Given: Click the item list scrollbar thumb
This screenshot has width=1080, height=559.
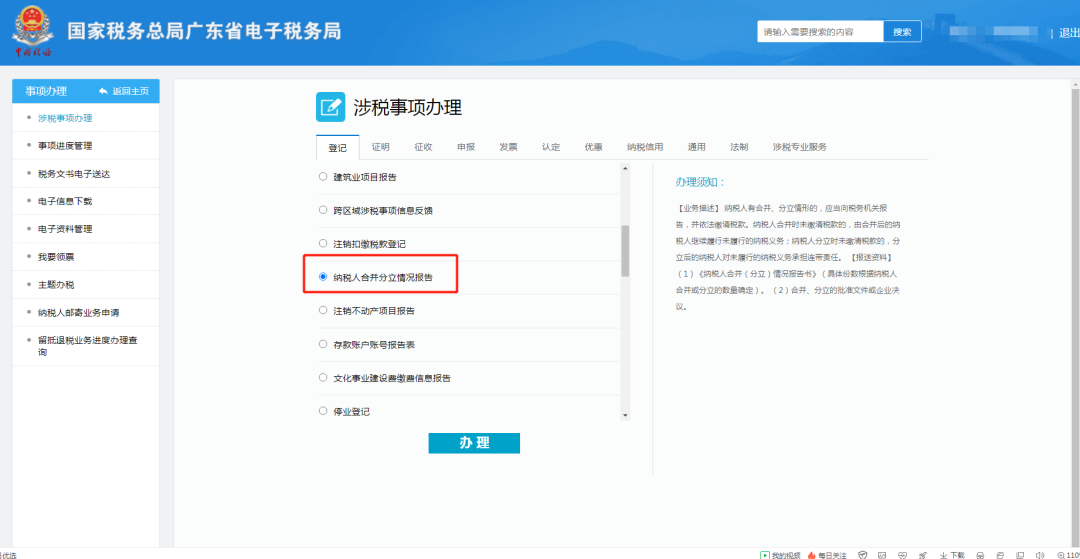Looking at the screenshot, I should [625, 251].
